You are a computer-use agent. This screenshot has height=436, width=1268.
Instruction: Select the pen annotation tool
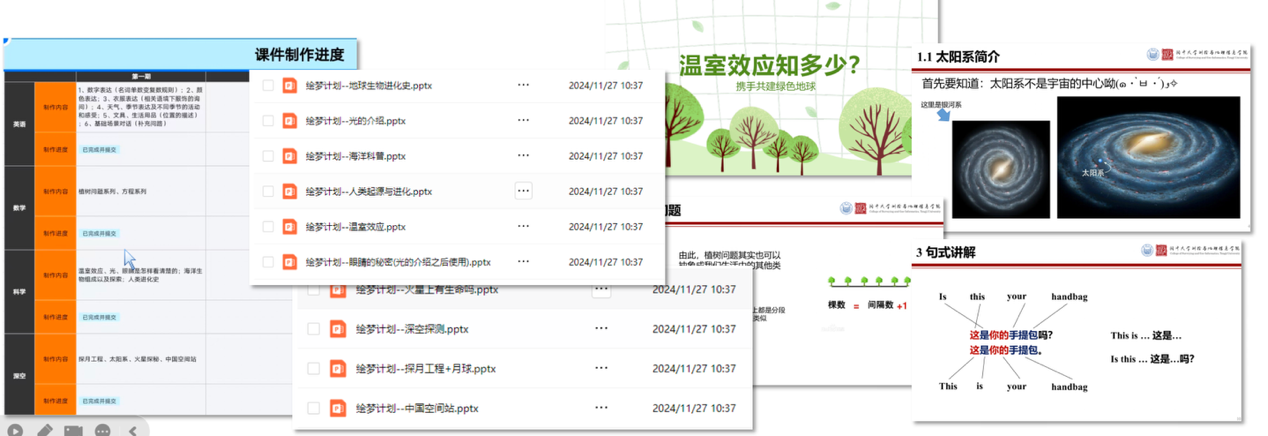click(44, 431)
